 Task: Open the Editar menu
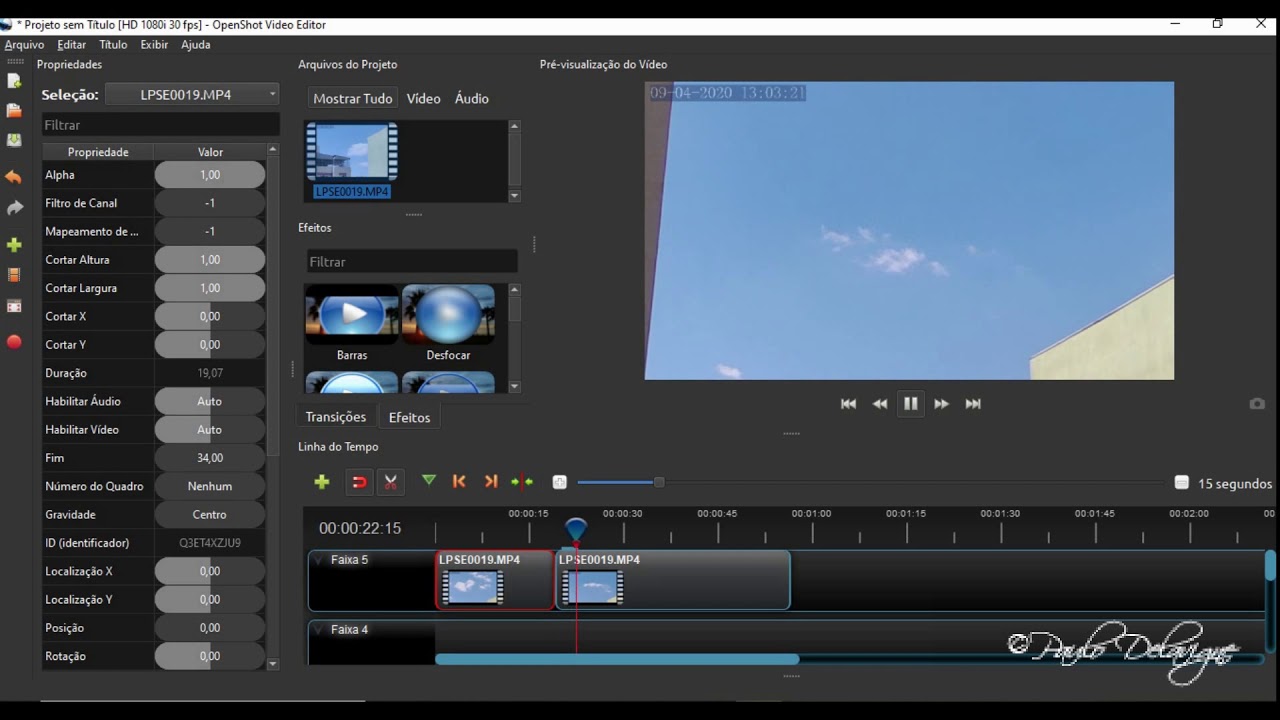71,44
